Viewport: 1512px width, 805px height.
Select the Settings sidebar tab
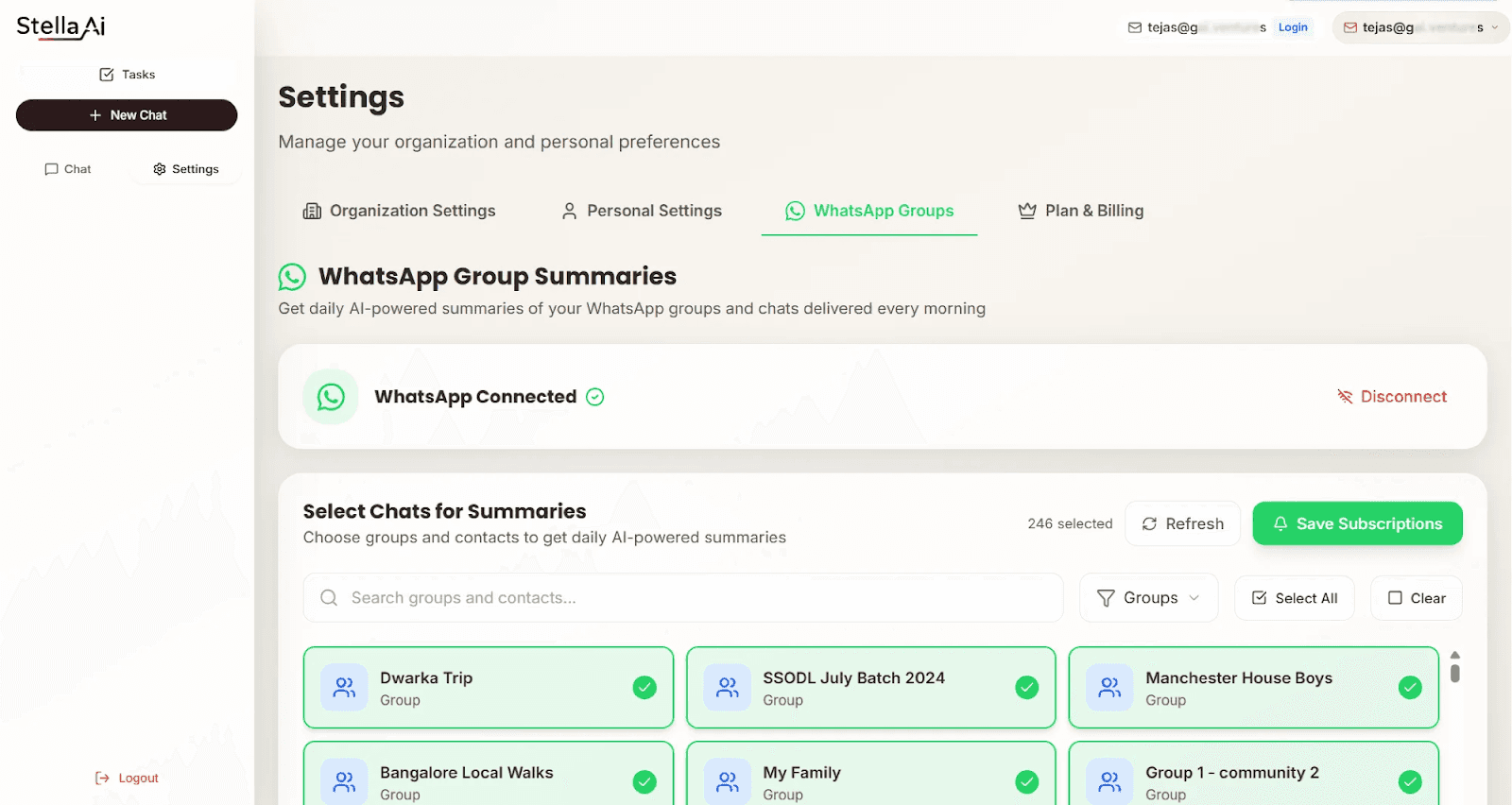(186, 169)
